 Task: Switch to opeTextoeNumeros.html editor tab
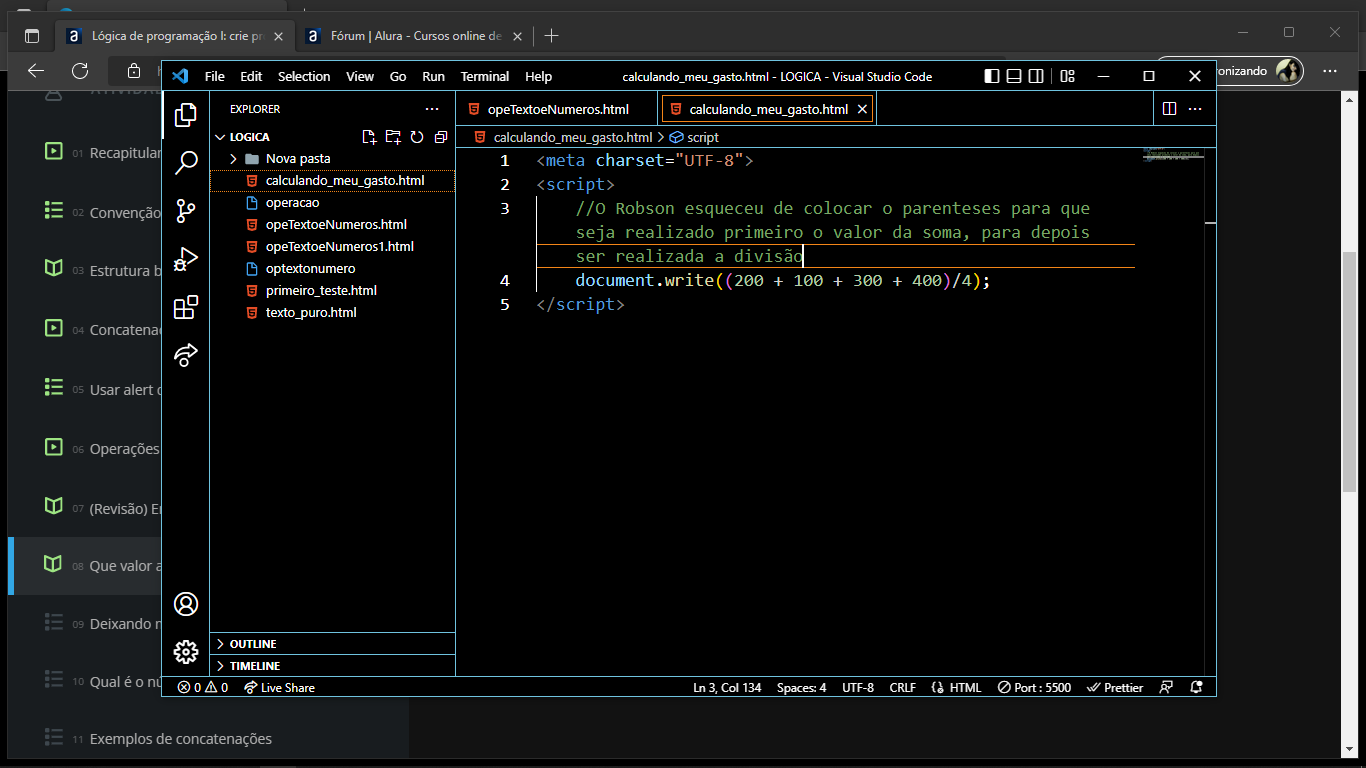tap(557, 109)
